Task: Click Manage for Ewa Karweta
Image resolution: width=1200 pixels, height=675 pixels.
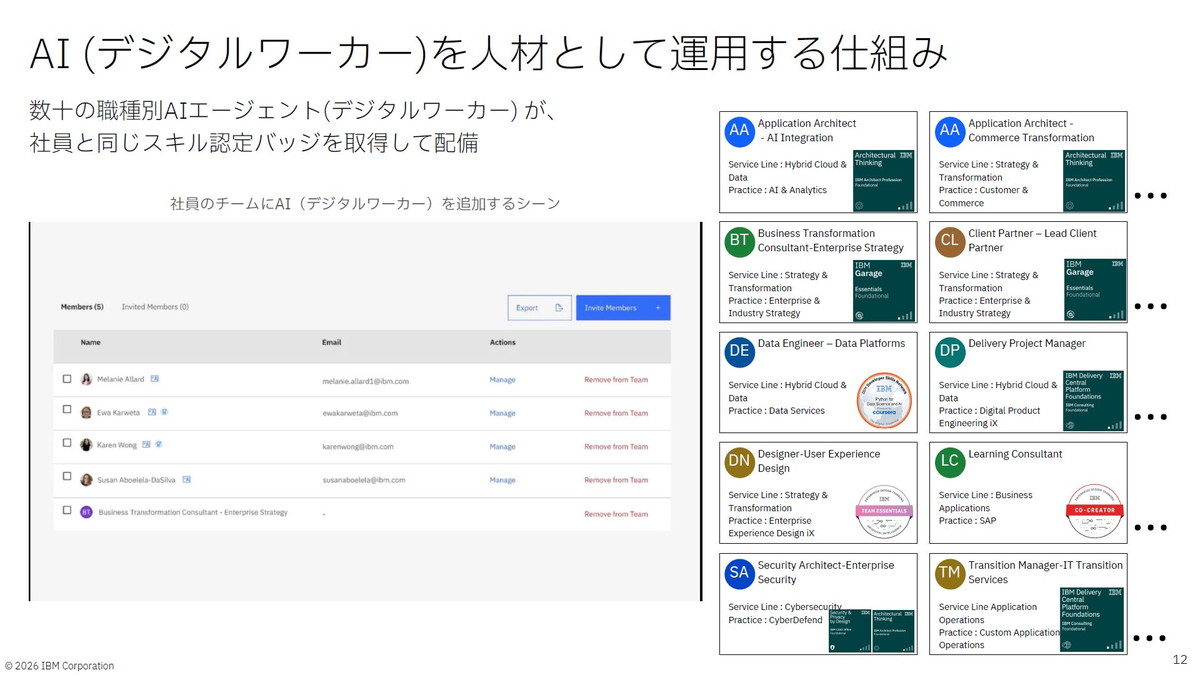Action: pos(502,413)
